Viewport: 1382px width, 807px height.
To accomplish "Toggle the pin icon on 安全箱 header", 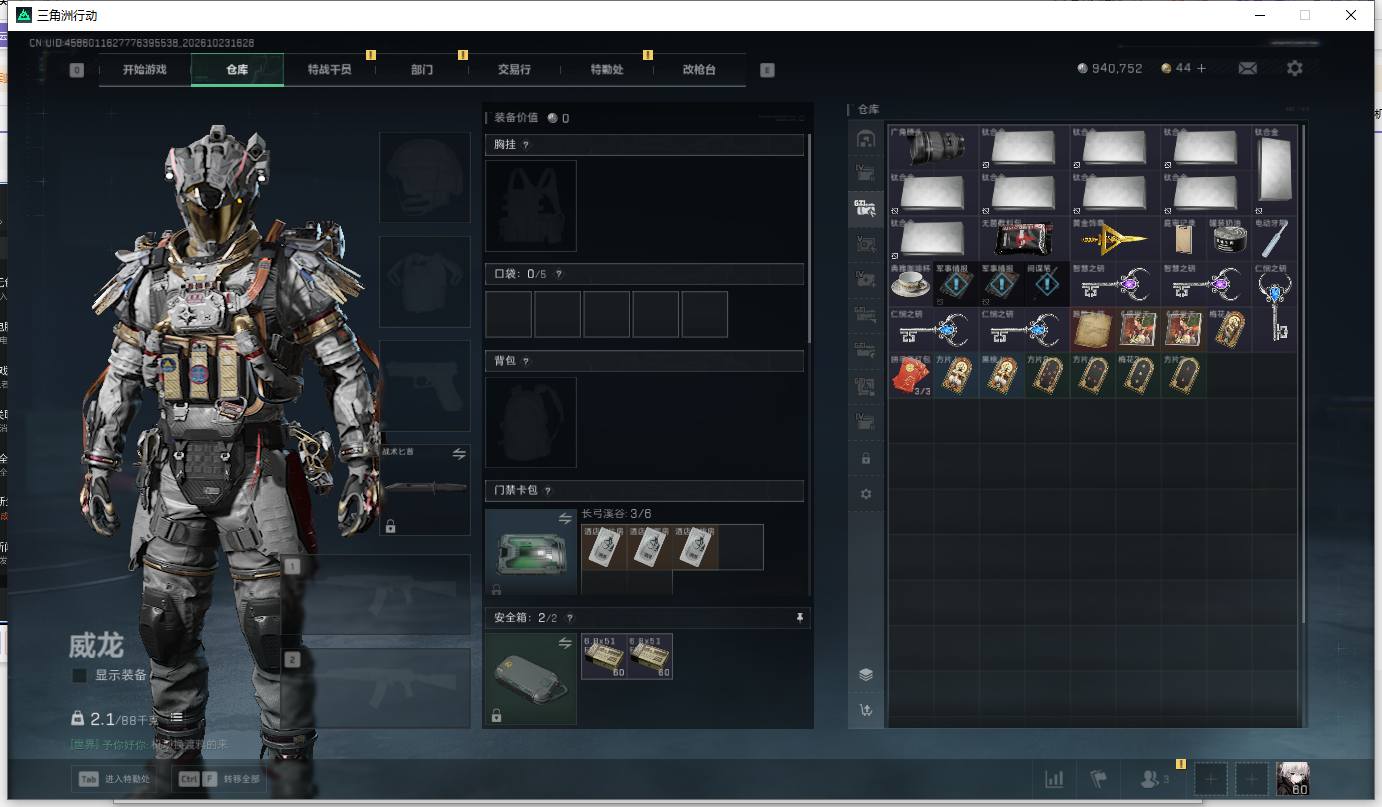I will tap(799, 618).
